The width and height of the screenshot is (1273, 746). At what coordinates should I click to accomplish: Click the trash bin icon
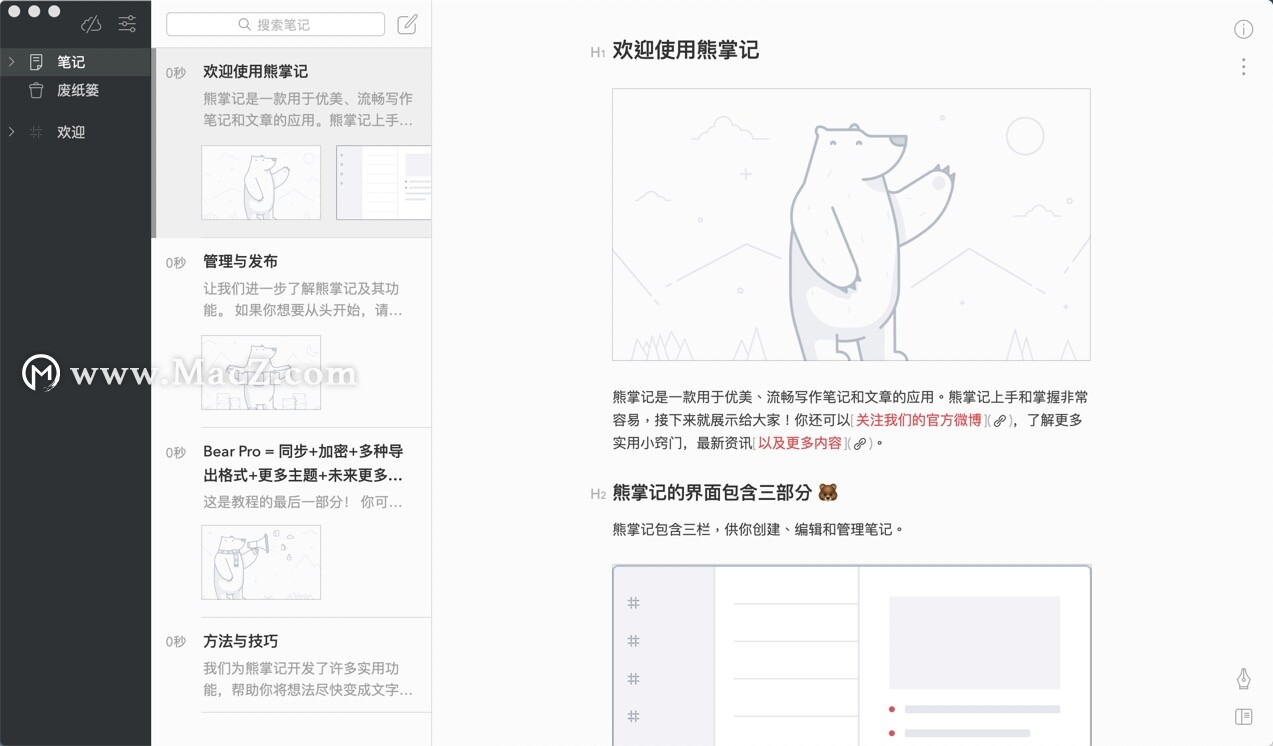[x=36, y=90]
